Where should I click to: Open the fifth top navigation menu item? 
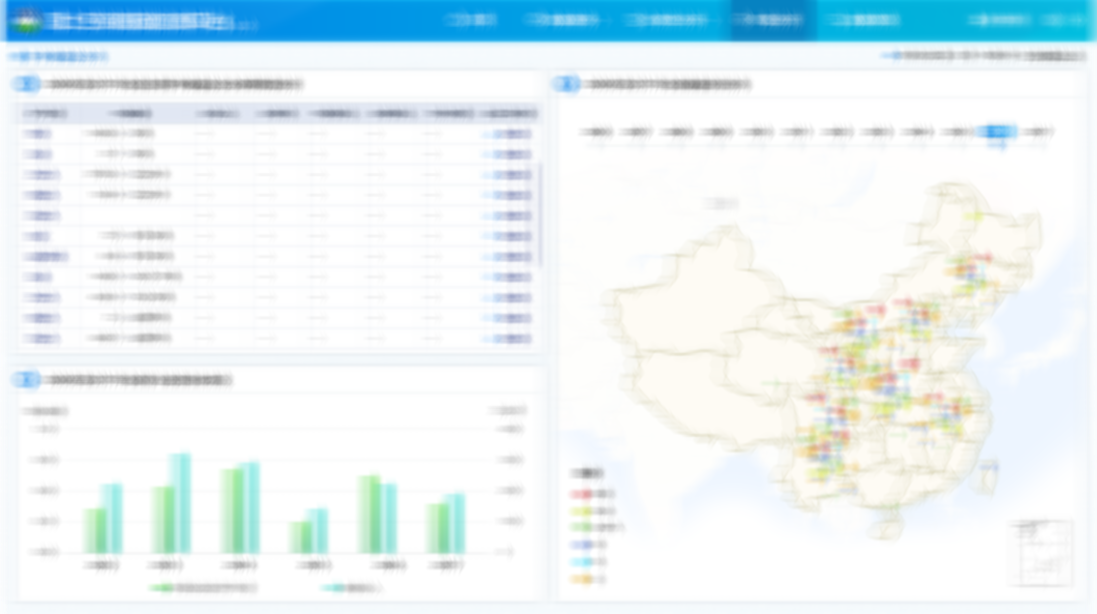(866, 20)
